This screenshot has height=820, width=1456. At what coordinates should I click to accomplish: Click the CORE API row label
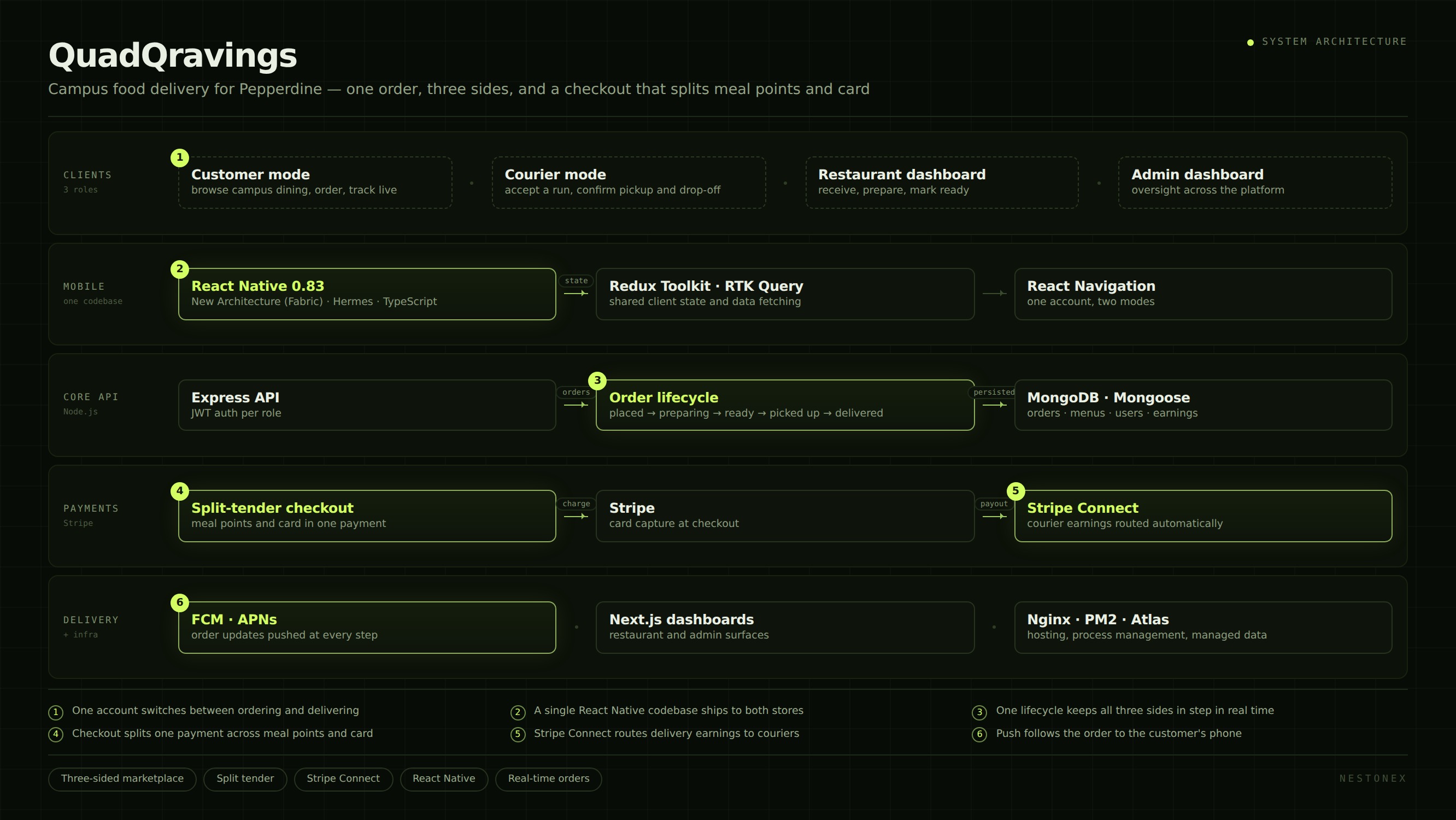point(91,397)
